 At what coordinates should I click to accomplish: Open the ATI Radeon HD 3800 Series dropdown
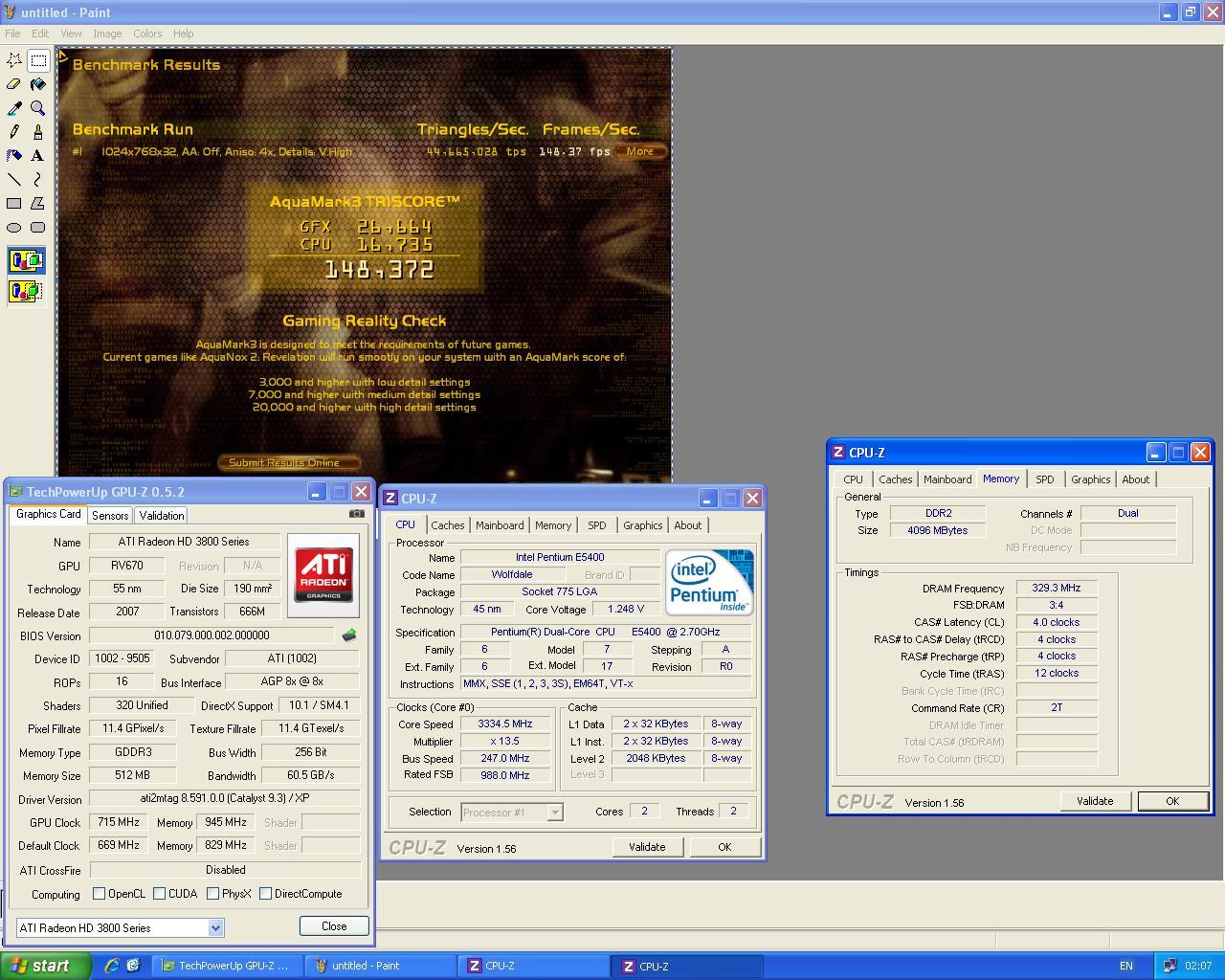(215, 927)
